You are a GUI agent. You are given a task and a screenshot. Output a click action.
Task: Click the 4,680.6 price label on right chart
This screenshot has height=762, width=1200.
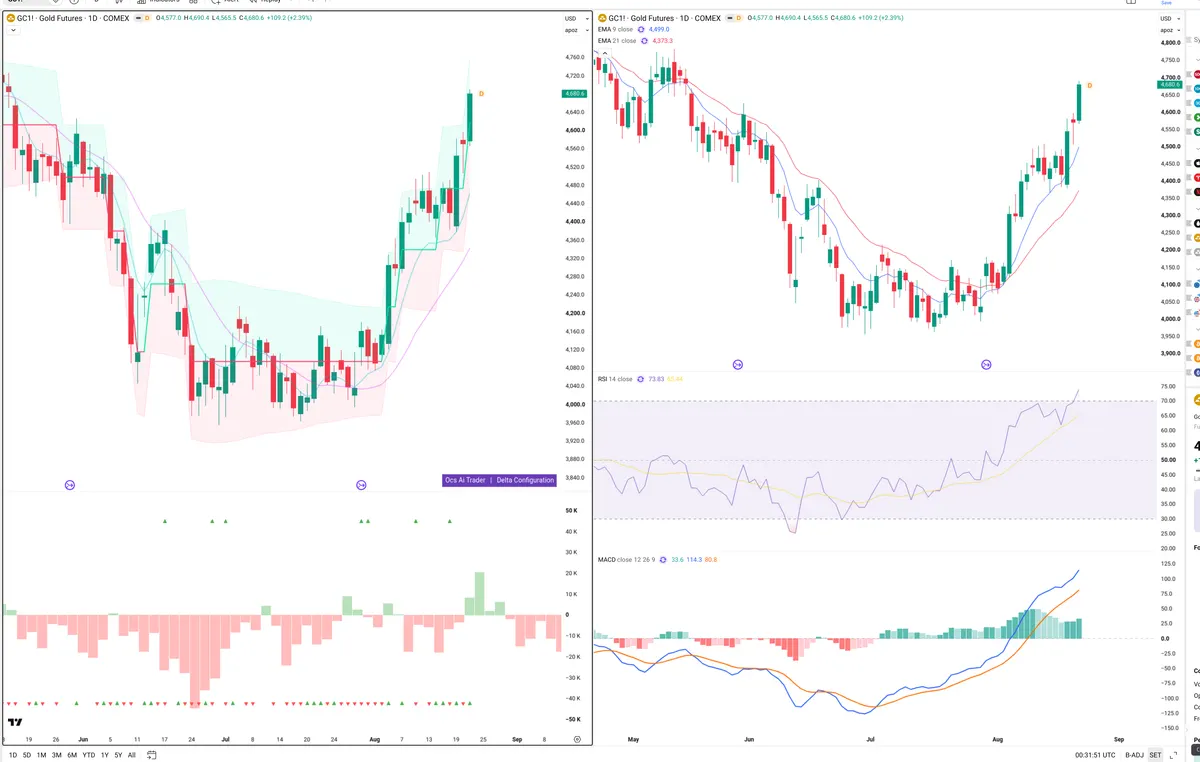1170,85
